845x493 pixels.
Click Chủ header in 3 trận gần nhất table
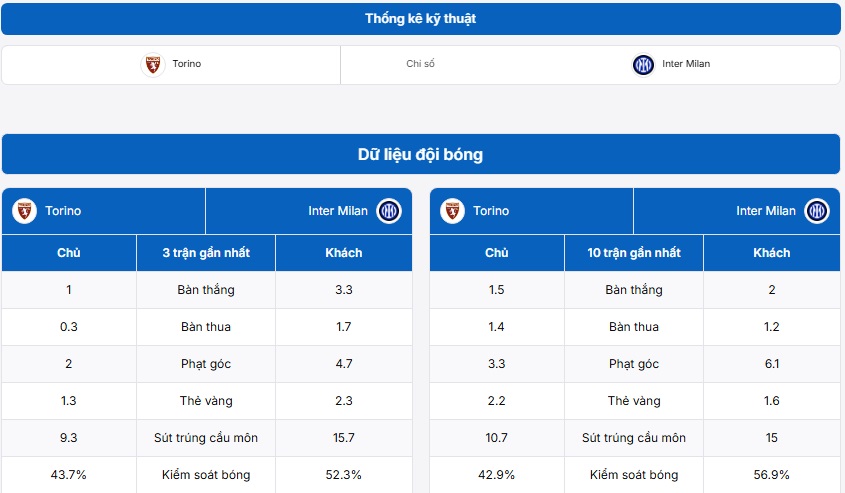69,253
